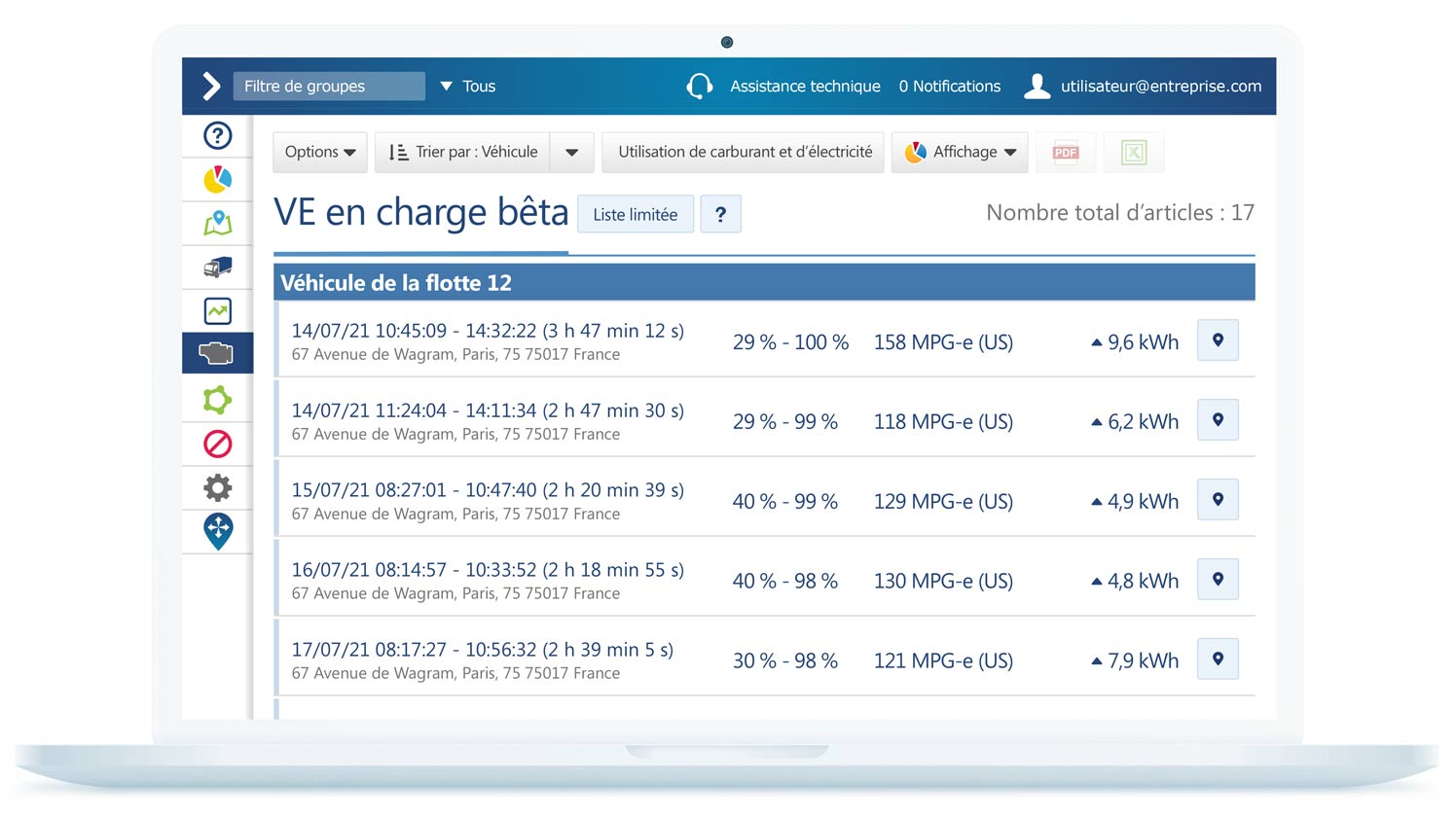
Task: Open the green gear cog sidebar icon
Action: (218, 400)
